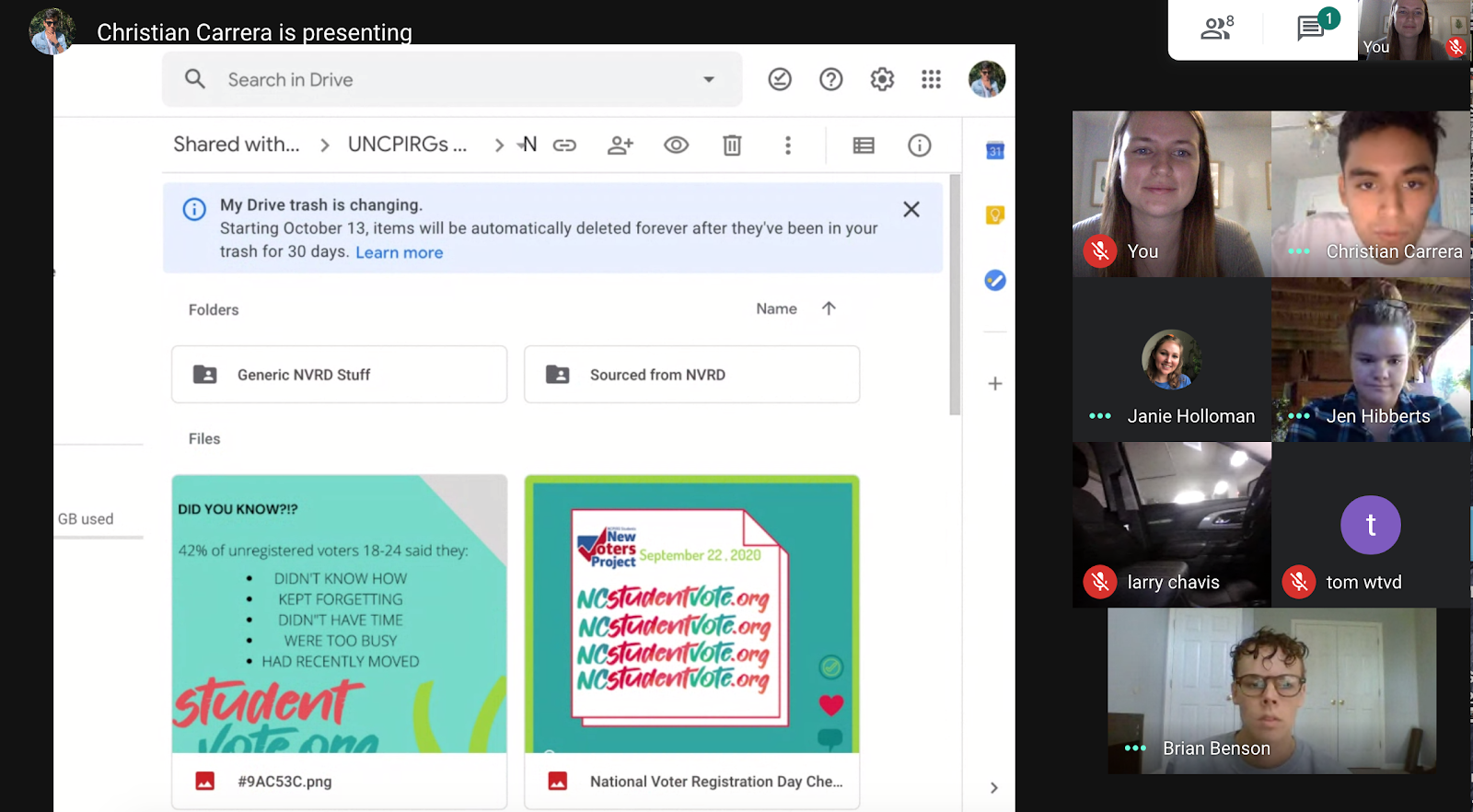This screenshot has height=812, width=1473.
Task: Open the Sourced from NVRD folder
Action: 691,375
